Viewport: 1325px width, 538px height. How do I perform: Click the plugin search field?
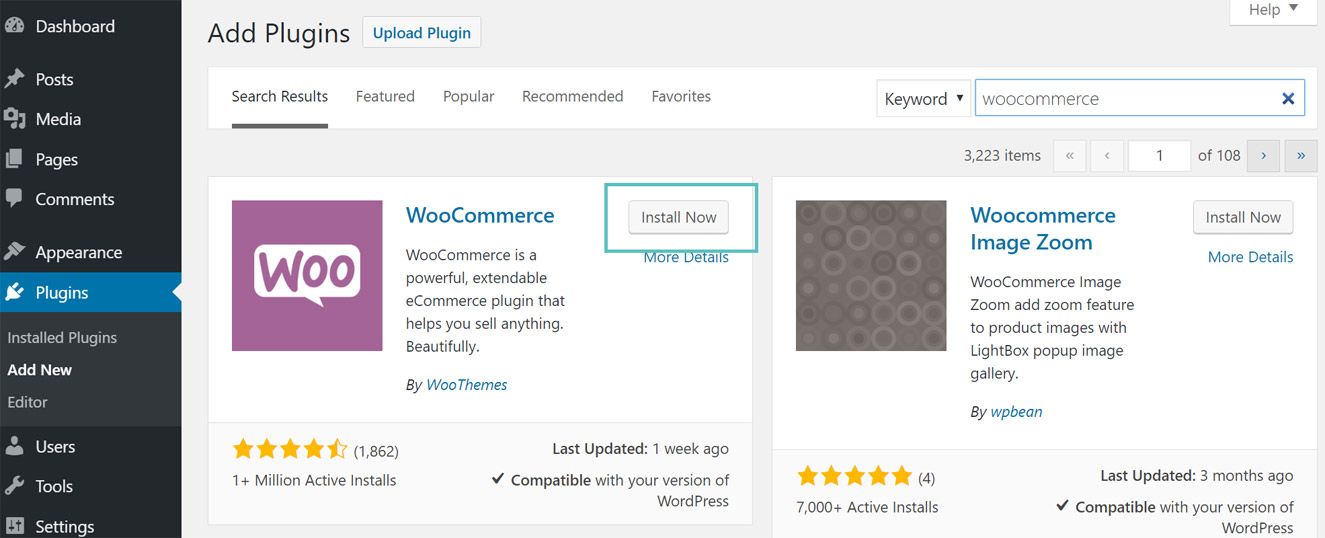pos(1140,98)
